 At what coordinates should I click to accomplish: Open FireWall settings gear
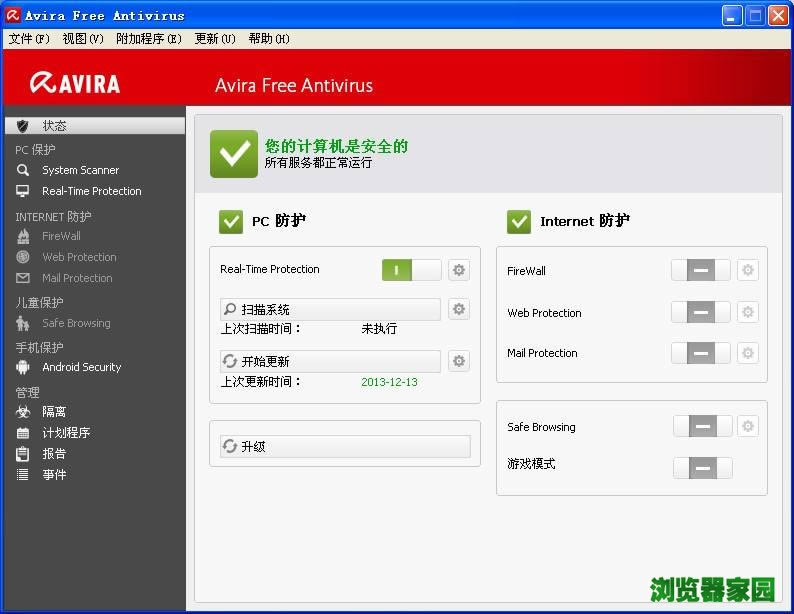click(748, 270)
